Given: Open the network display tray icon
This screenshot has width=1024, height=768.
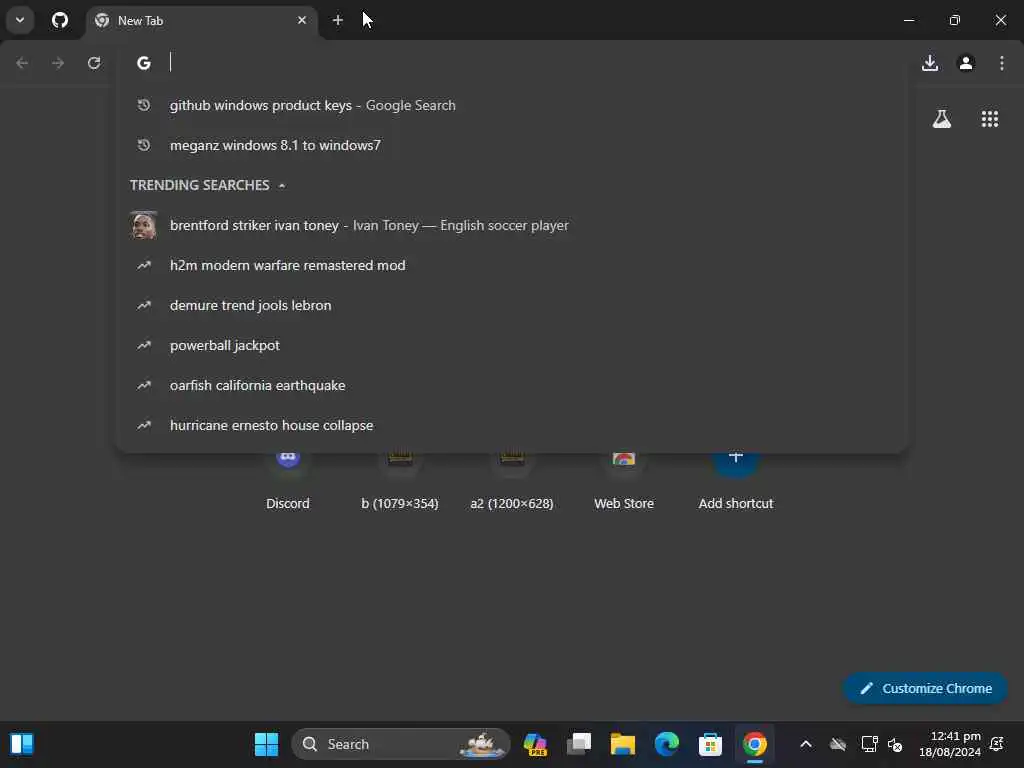Looking at the screenshot, I should [x=870, y=744].
